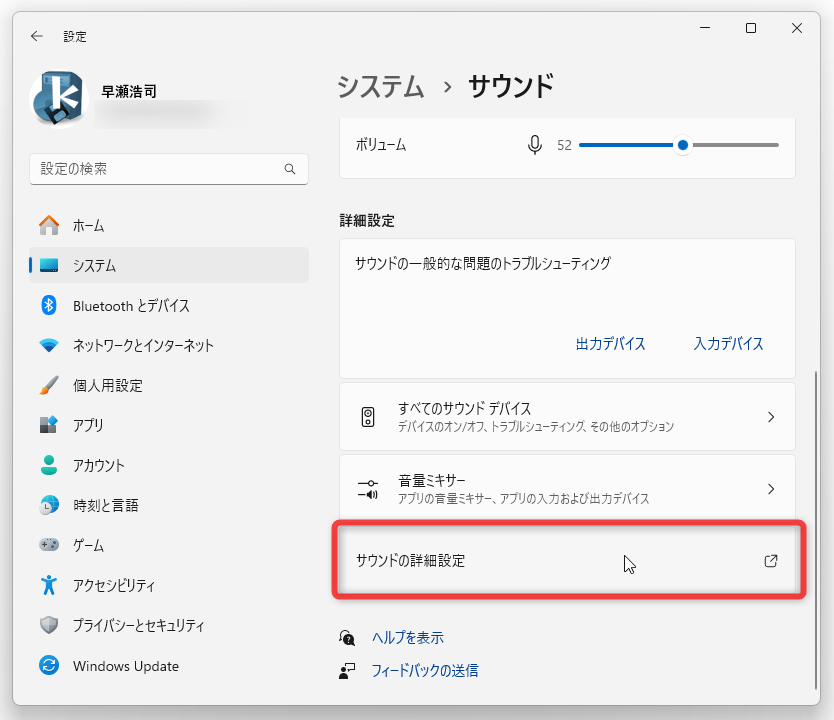Click the 詳細設定 section heading
The height and width of the screenshot is (720, 834).
367,221
